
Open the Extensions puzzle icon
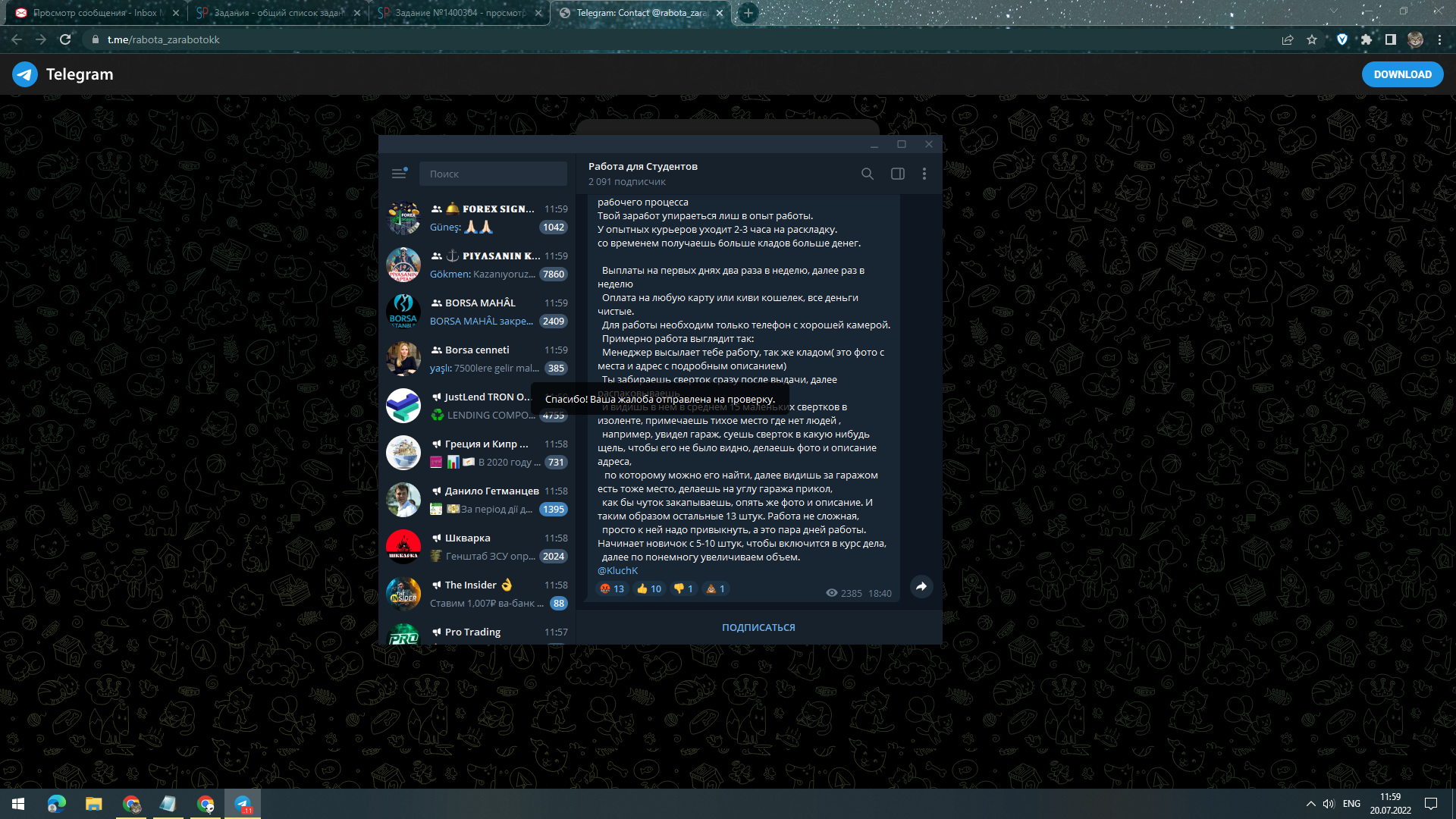1367,39
